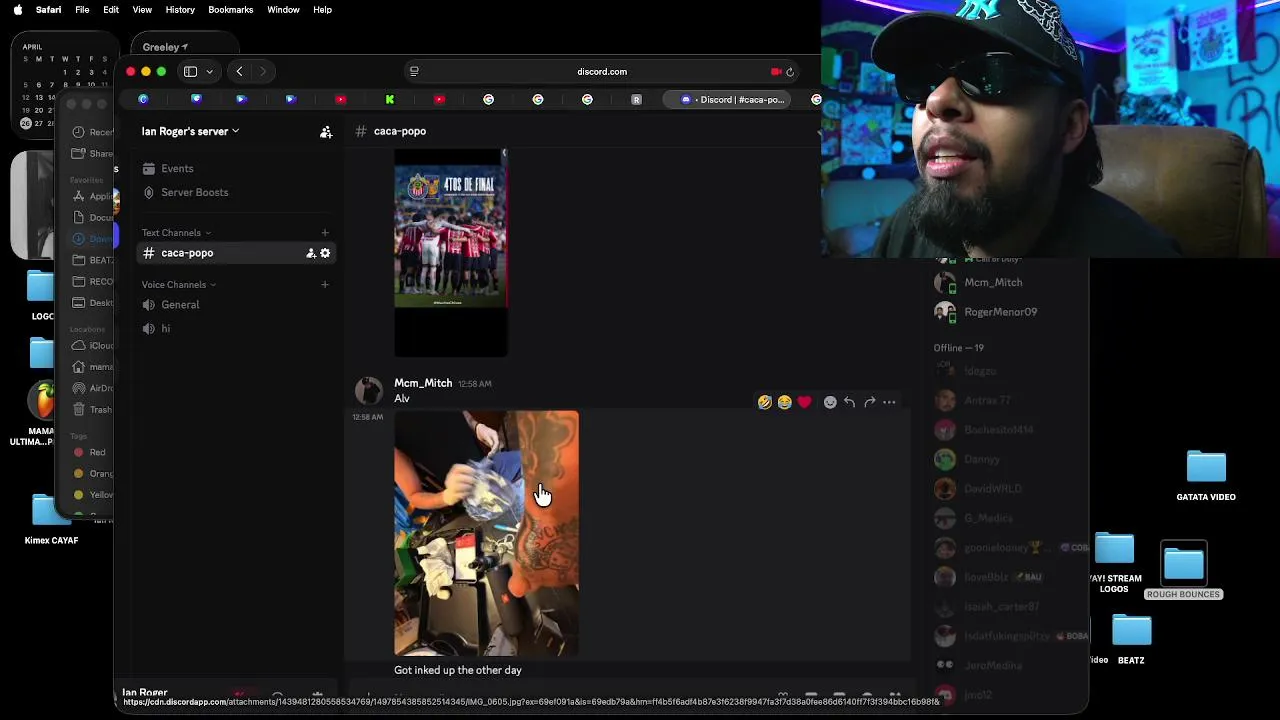This screenshot has width=1280, height=720.
Task: Select the caca-popo text channel
Action: click(187, 253)
